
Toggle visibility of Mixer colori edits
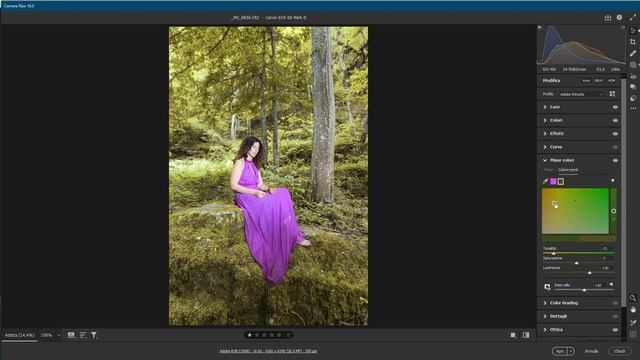click(x=615, y=160)
